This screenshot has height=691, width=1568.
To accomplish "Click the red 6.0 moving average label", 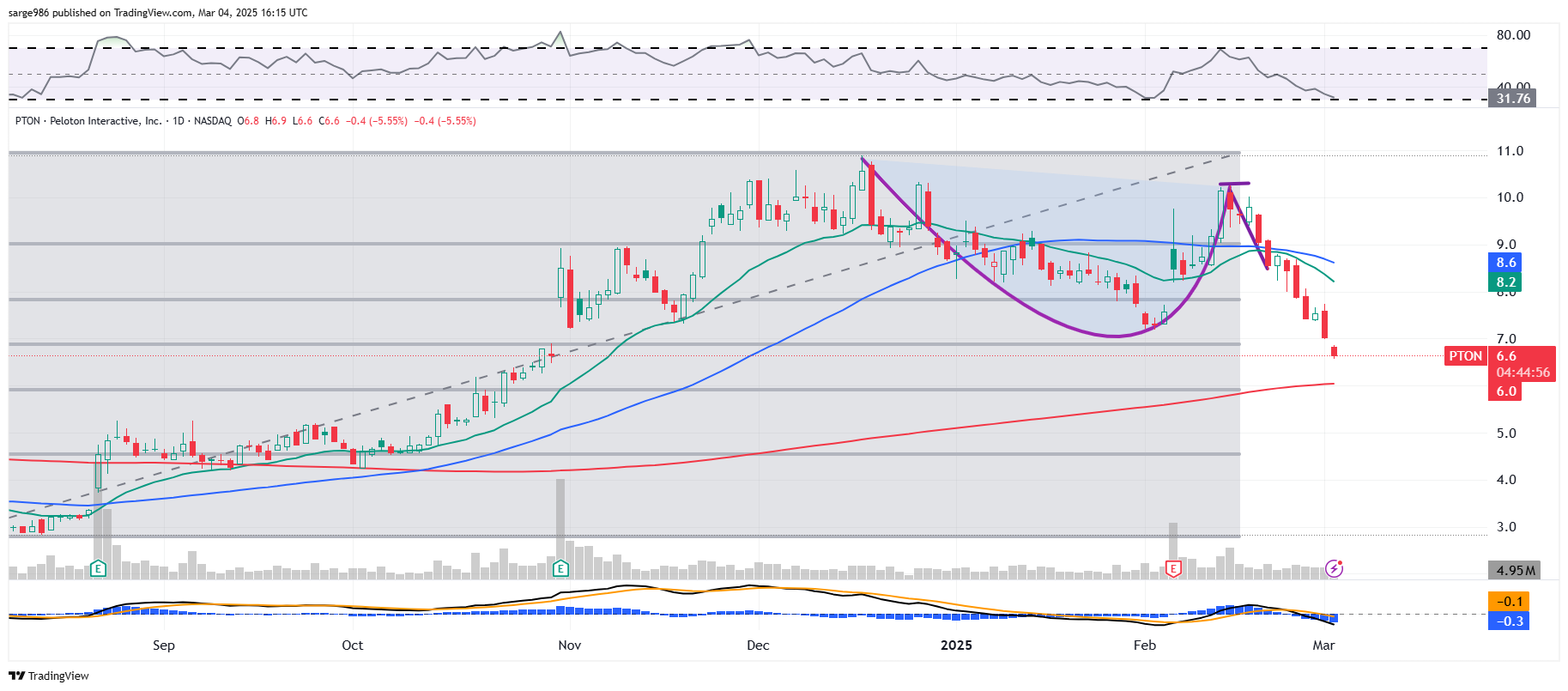I will tap(1506, 391).
